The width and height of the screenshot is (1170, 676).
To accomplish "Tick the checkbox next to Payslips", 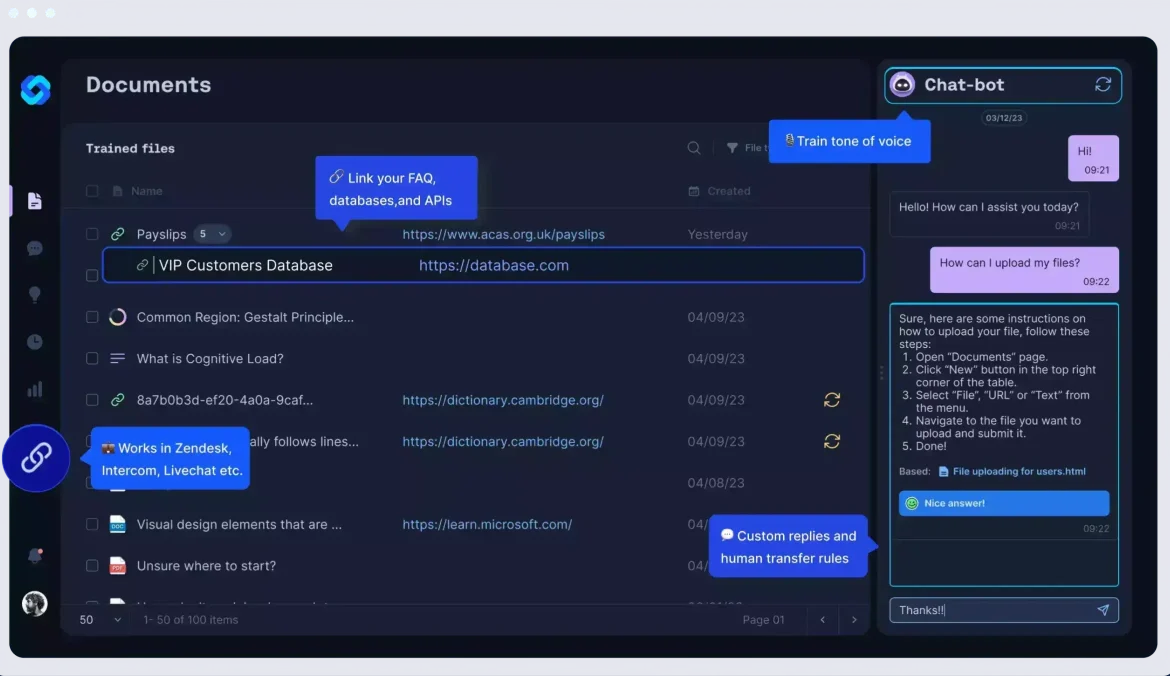I will click(x=92, y=233).
